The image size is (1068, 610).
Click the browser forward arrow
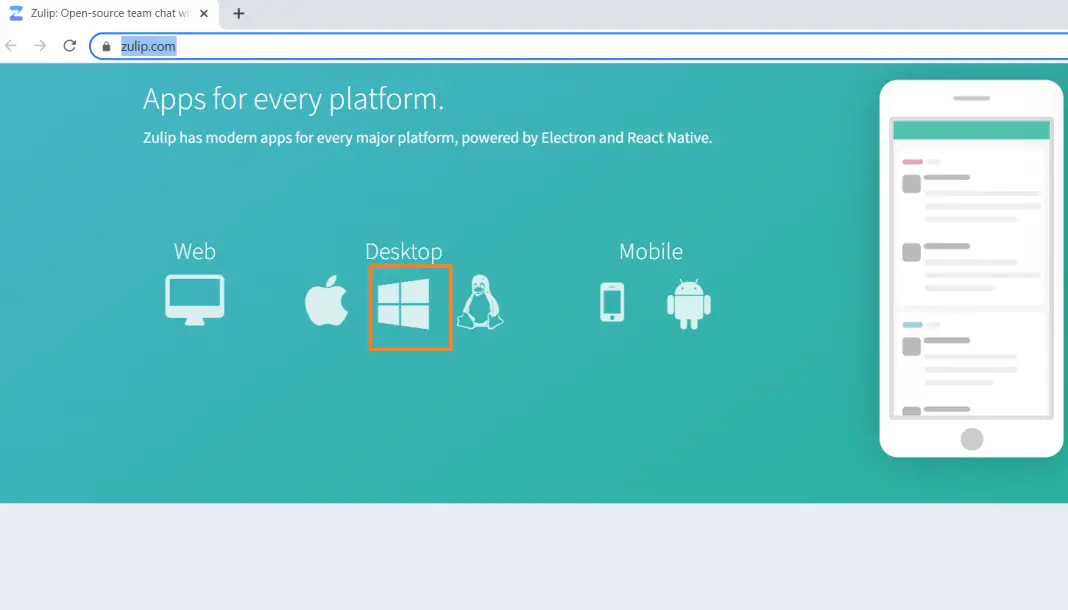(40, 46)
